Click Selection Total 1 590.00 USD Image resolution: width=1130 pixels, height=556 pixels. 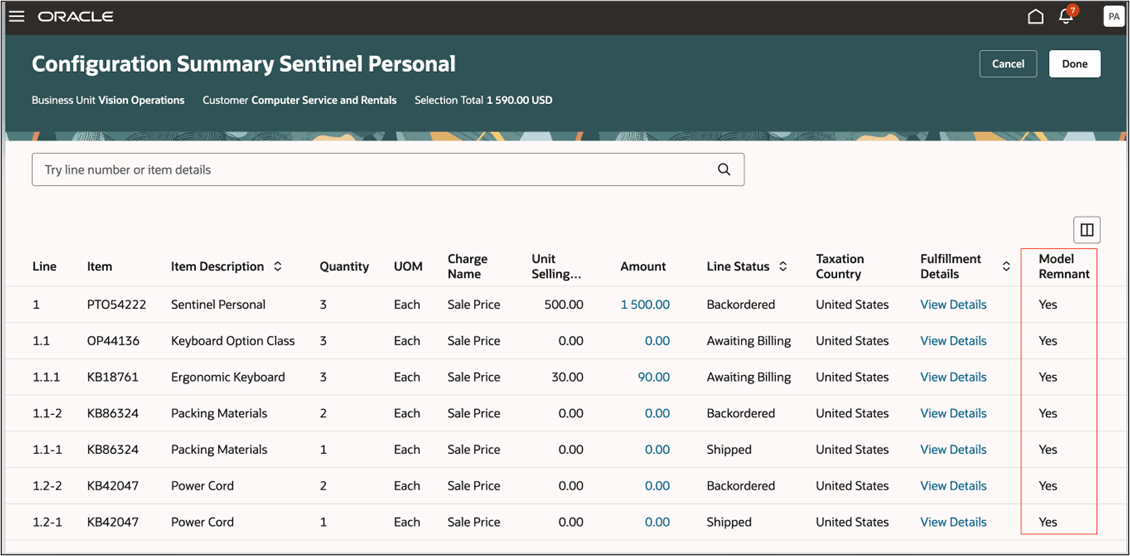click(x=484, y=100)
